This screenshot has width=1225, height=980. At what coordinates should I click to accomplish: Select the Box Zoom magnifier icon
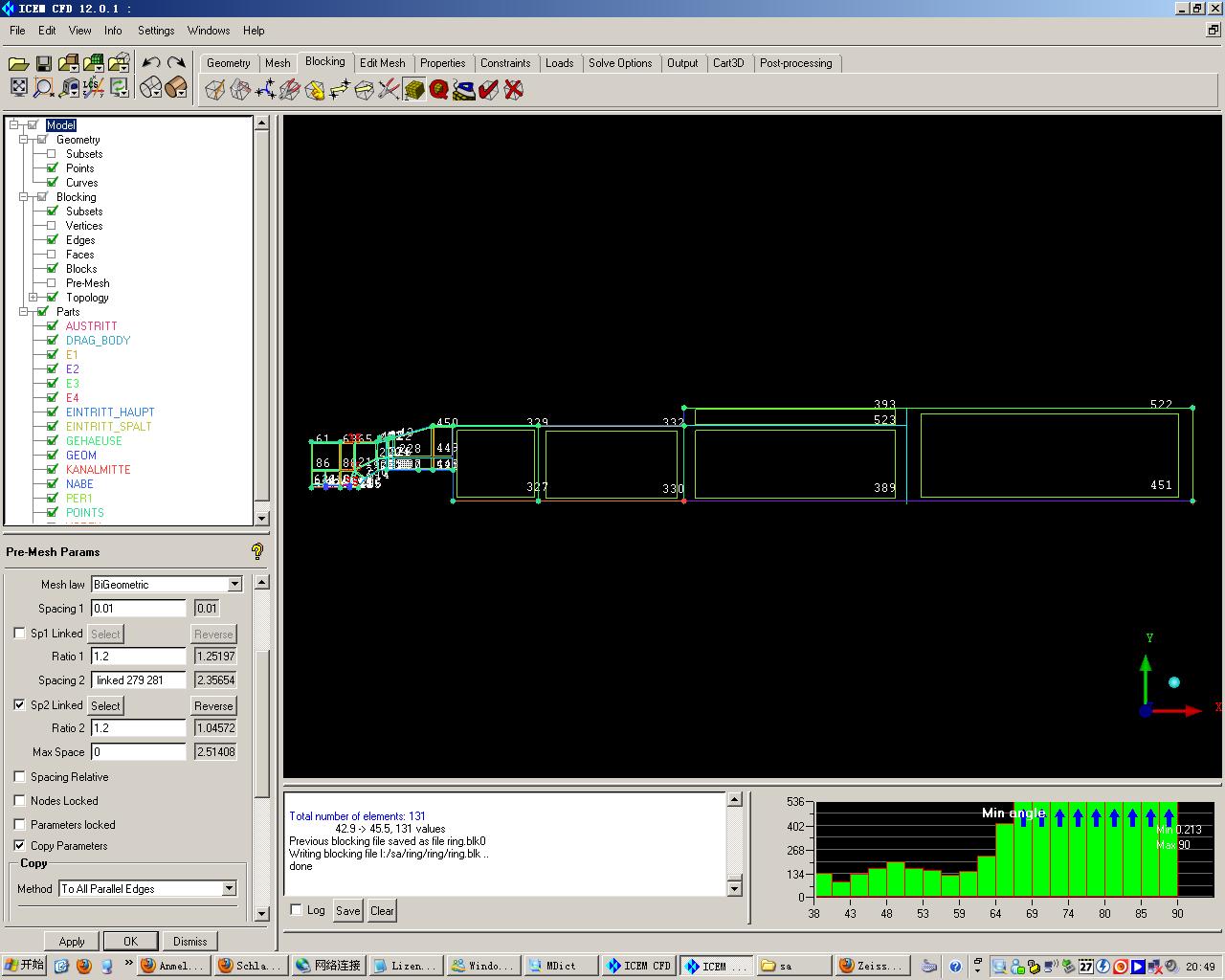(x=43, y=88)
